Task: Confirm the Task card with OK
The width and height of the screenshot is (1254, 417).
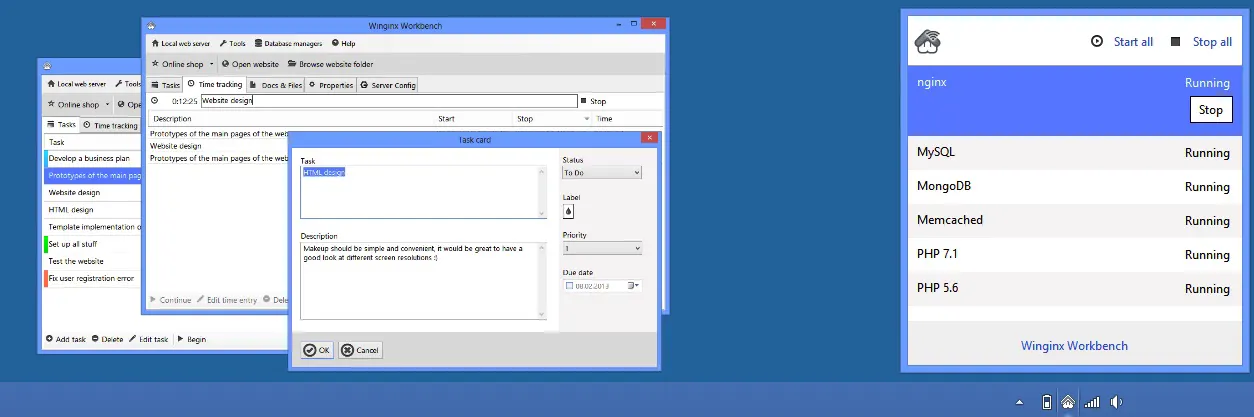Action: coord(318,350)
